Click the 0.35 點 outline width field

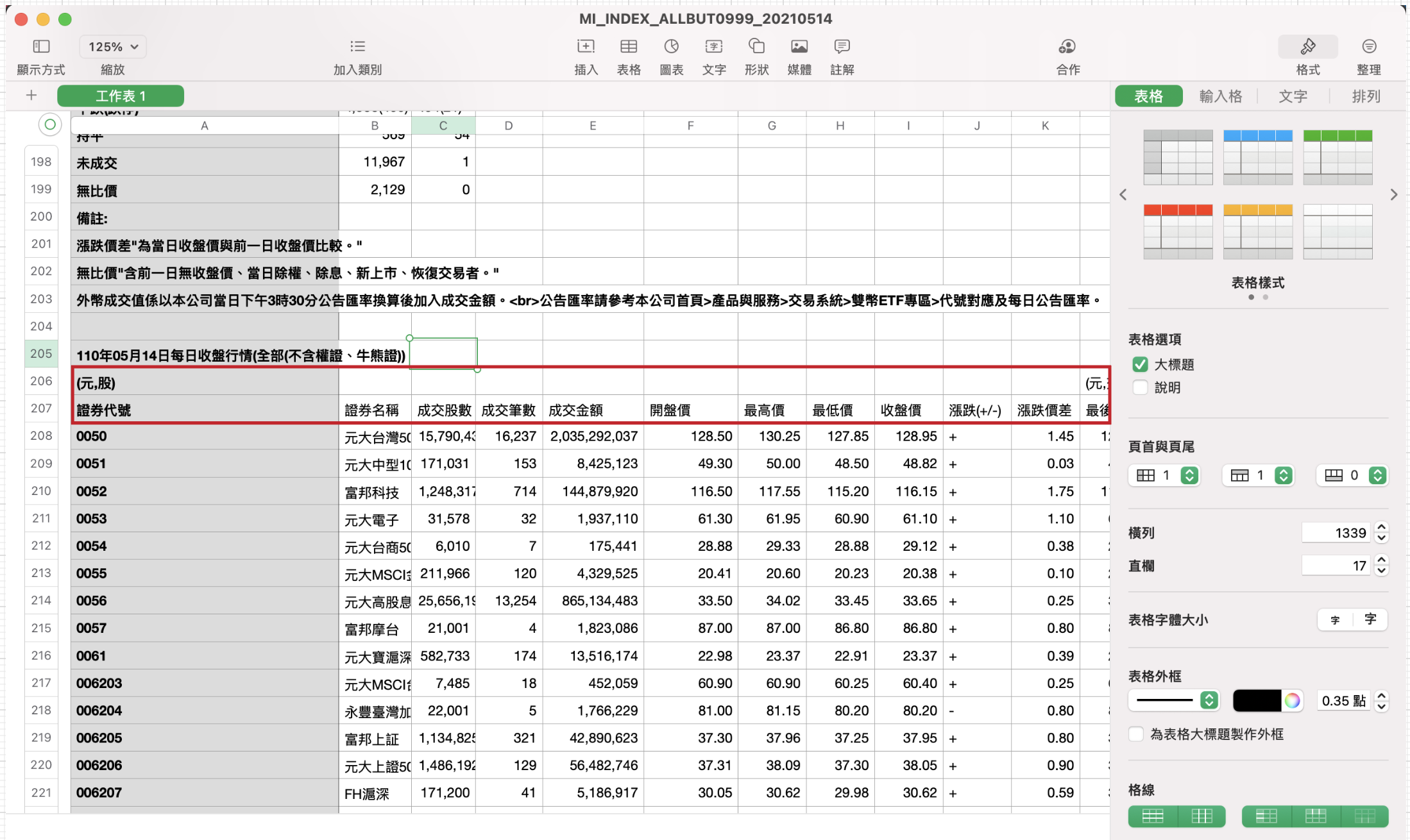tap(1343, 700)
